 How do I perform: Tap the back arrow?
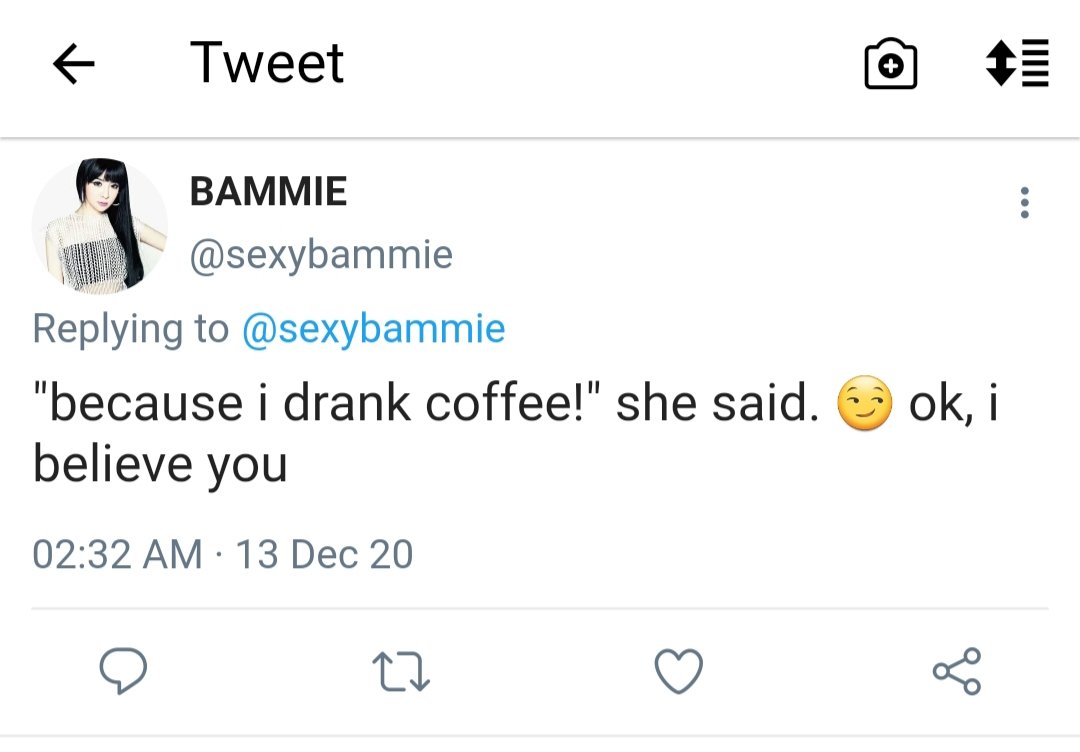click(x=73, y=65)
